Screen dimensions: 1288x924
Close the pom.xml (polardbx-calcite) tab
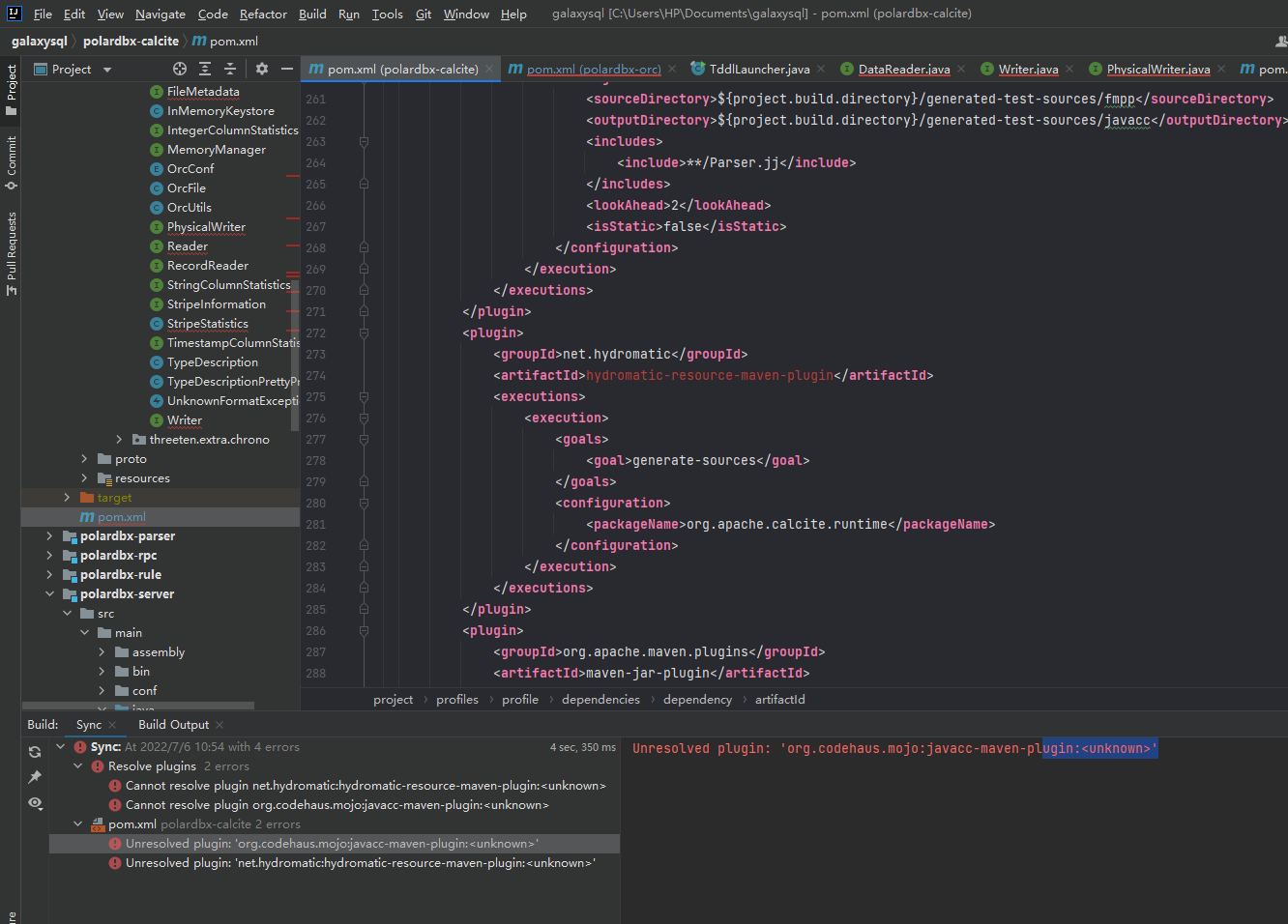point(489,69)
